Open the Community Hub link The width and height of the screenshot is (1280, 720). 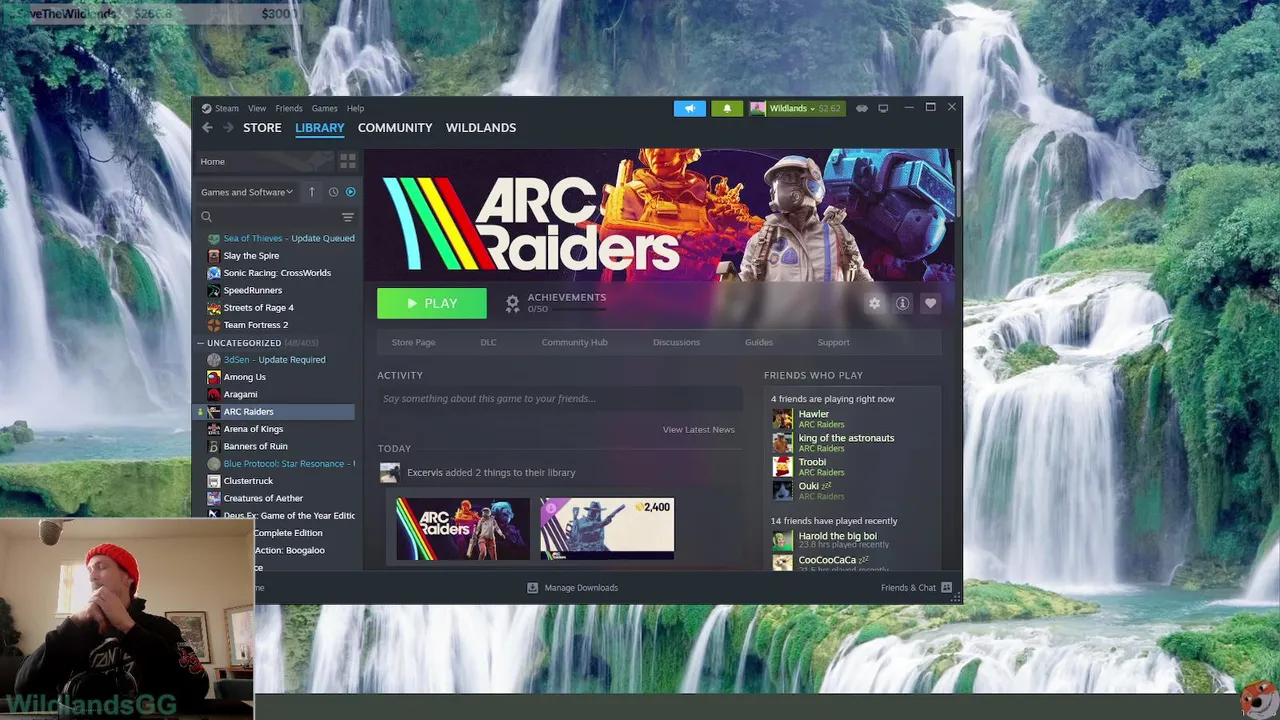click(574, 342)
